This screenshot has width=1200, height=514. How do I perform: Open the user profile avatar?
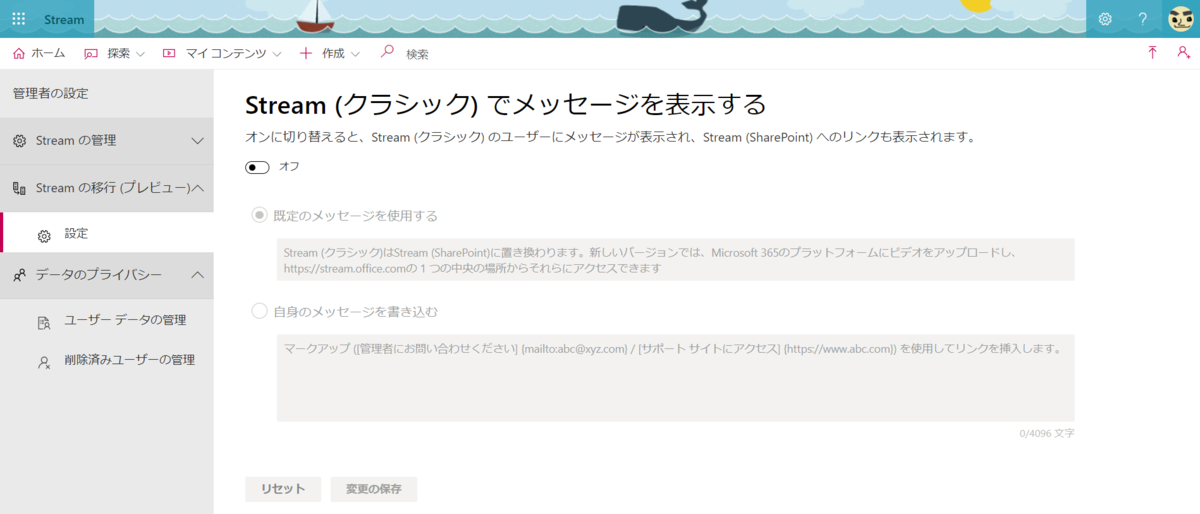(1181, 19)
